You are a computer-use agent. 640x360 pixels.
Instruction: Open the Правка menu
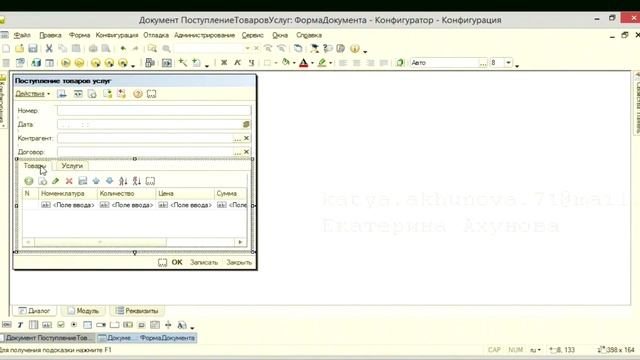click(50, 35)
